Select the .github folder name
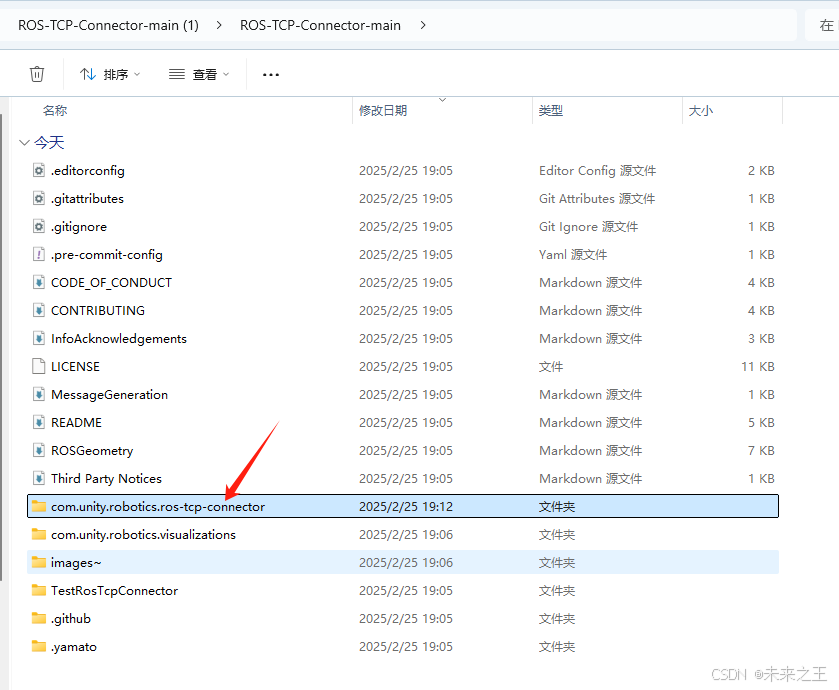Screen dimensions: 839x690 (x=71, y=618)
